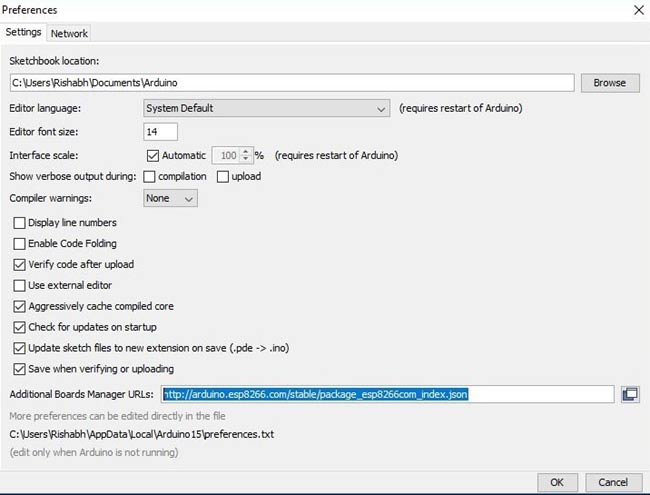650x495 pixels.
Task: Expand the Compiler warnings dropdown
Action: pyautogui.click(x=170, y=198)
